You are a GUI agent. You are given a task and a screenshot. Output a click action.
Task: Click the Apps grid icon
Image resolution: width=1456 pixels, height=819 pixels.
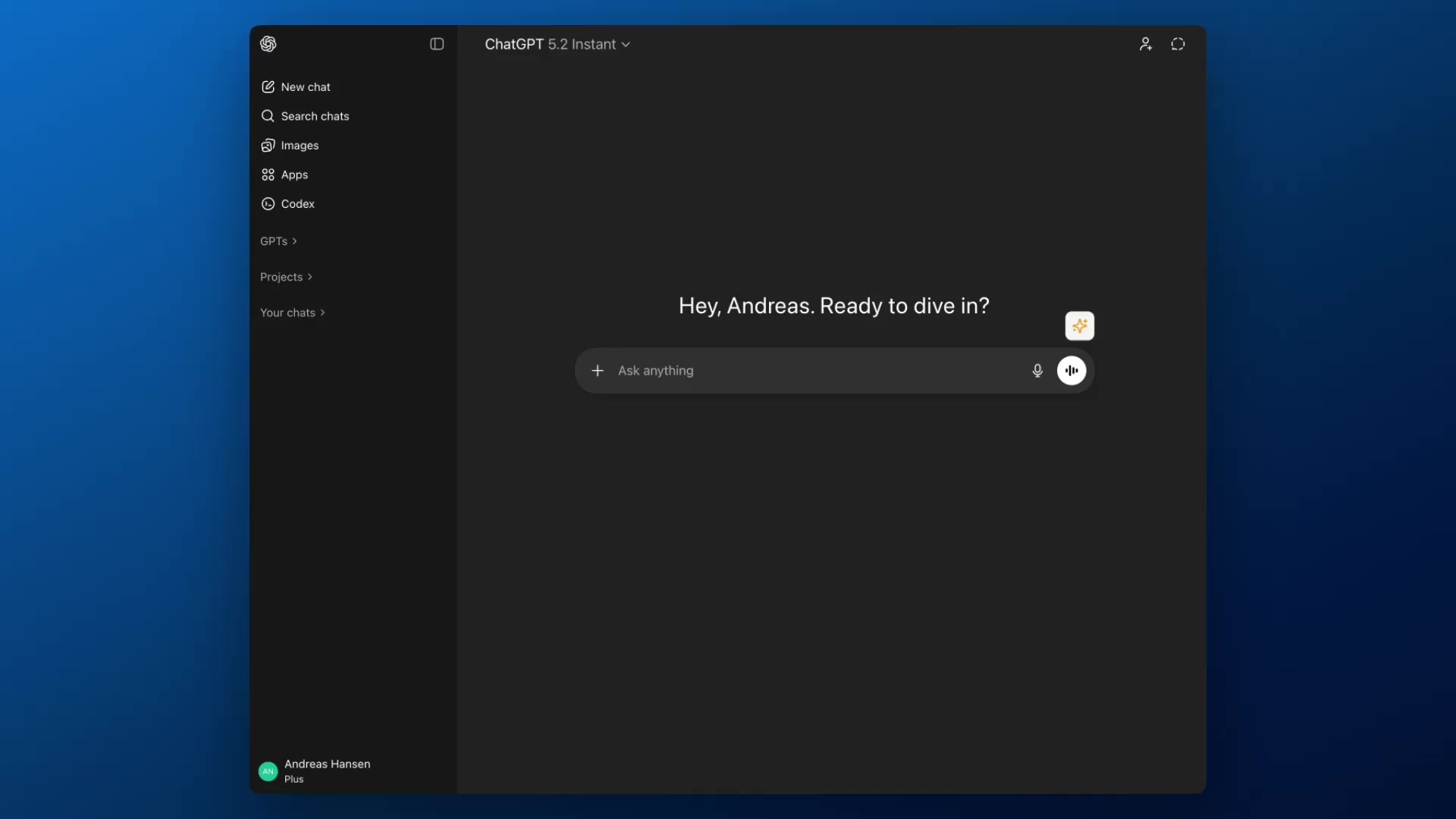point(268,175)
